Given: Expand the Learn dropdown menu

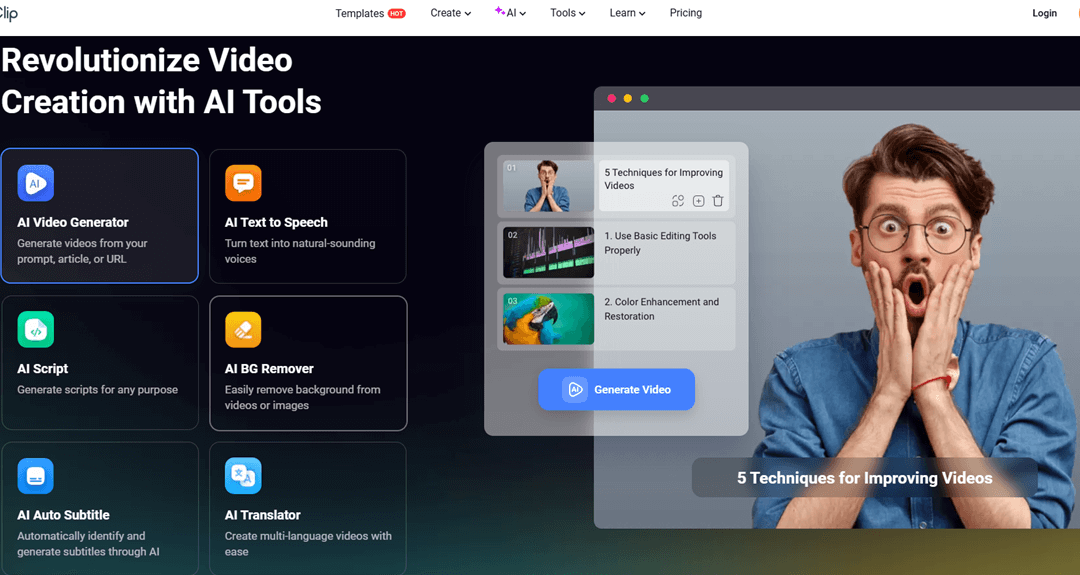Looking at the screenshot, I should pyautogui.click(x=627, y=13).
